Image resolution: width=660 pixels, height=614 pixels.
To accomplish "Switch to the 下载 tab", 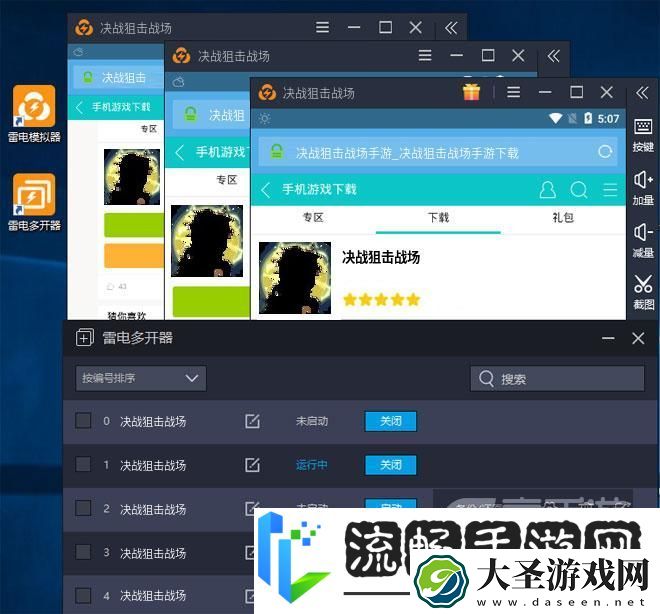I will 438,218.
